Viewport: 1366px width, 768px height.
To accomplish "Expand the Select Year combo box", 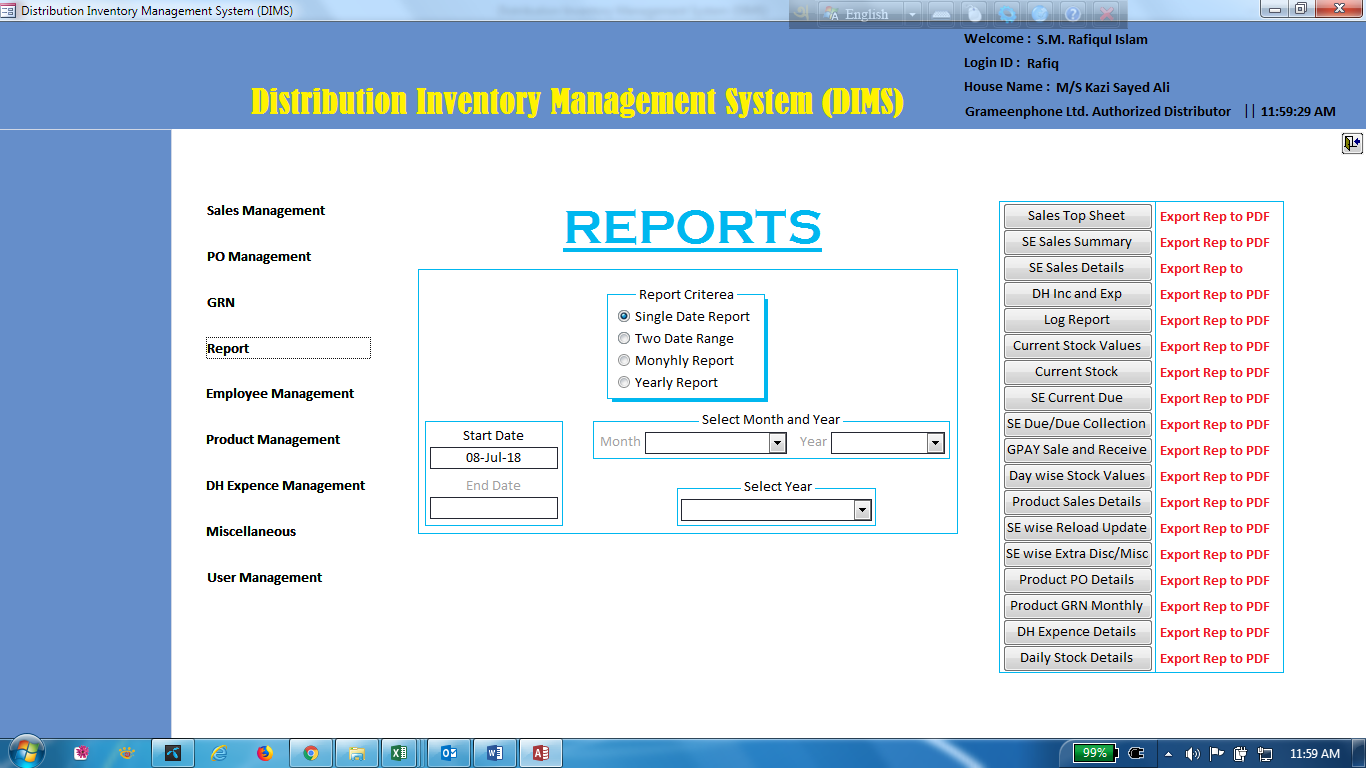I will pyautogui.click(x=862, y=511).
